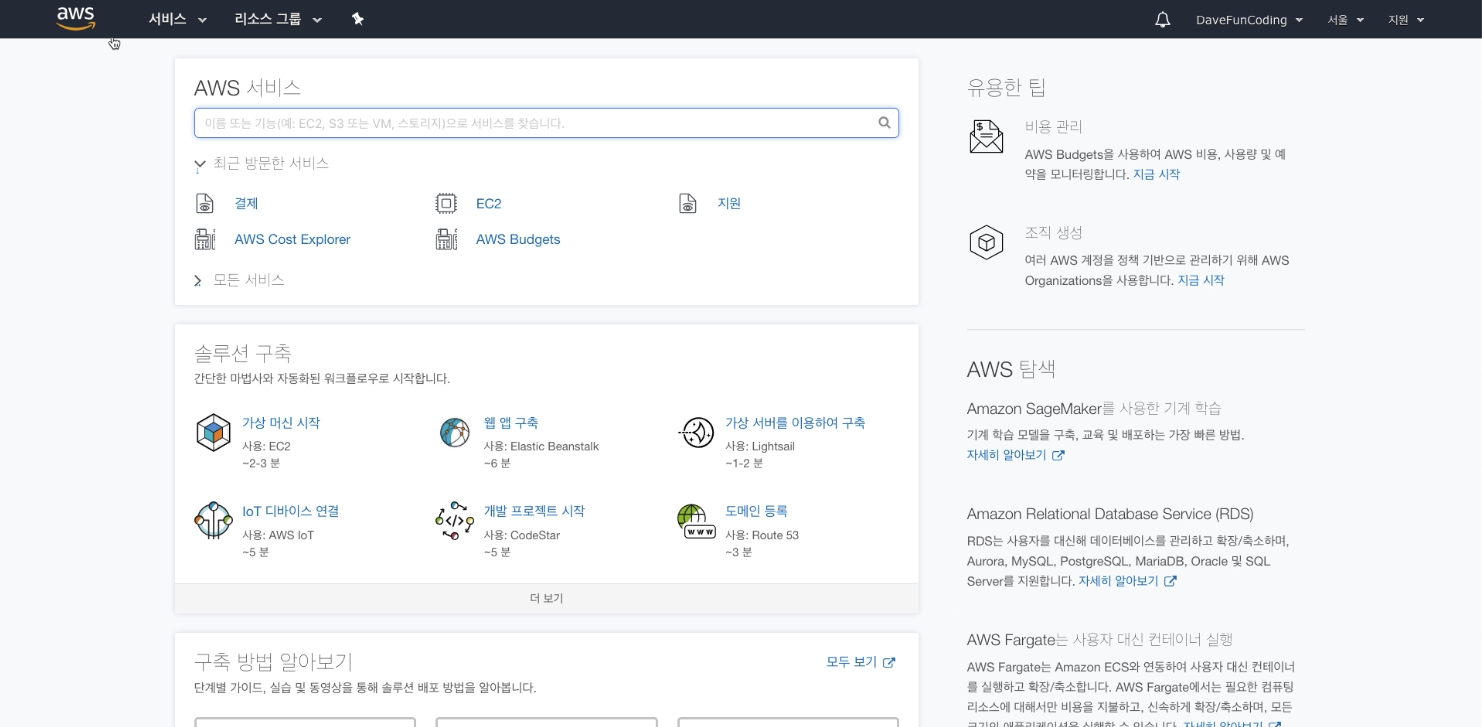
Task: Click the AWS 탐색 heading
Action: [1011, 369]
